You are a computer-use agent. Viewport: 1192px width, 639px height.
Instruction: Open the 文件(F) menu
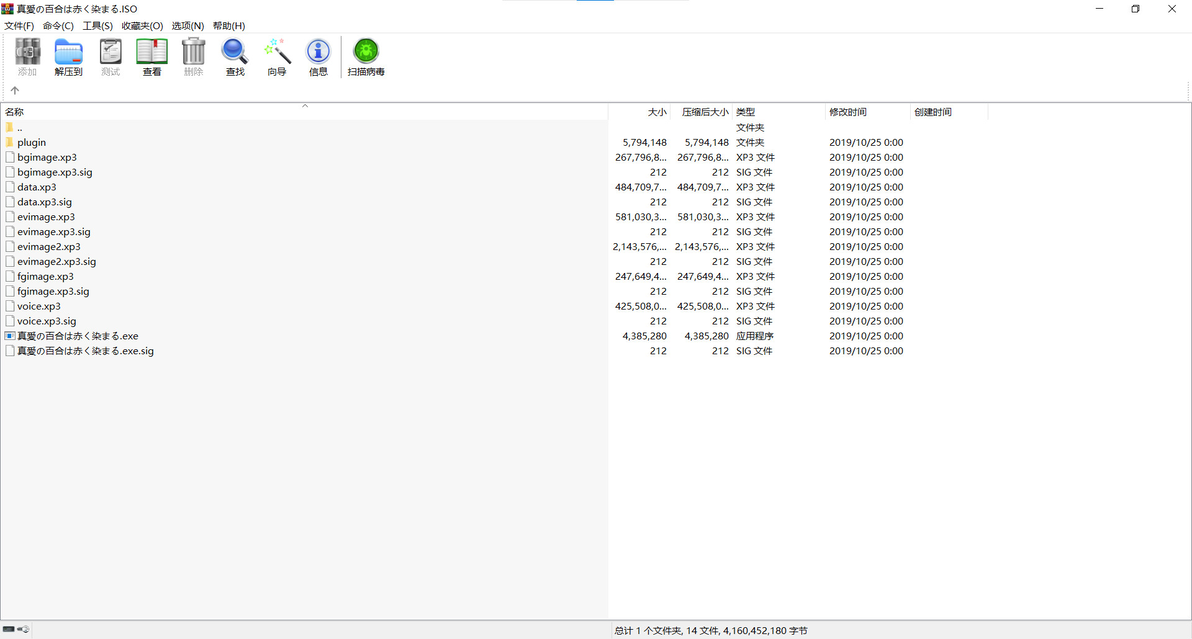click(x=19, y=26)
